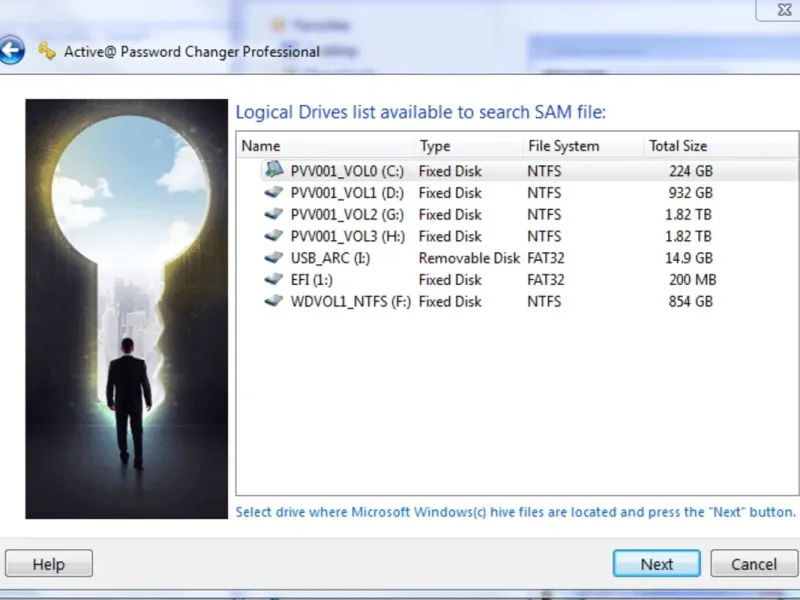800x600 pixels.
Task: Click the drive icon for PVV001_VOL1 (D:)
Action: point(274,192)
